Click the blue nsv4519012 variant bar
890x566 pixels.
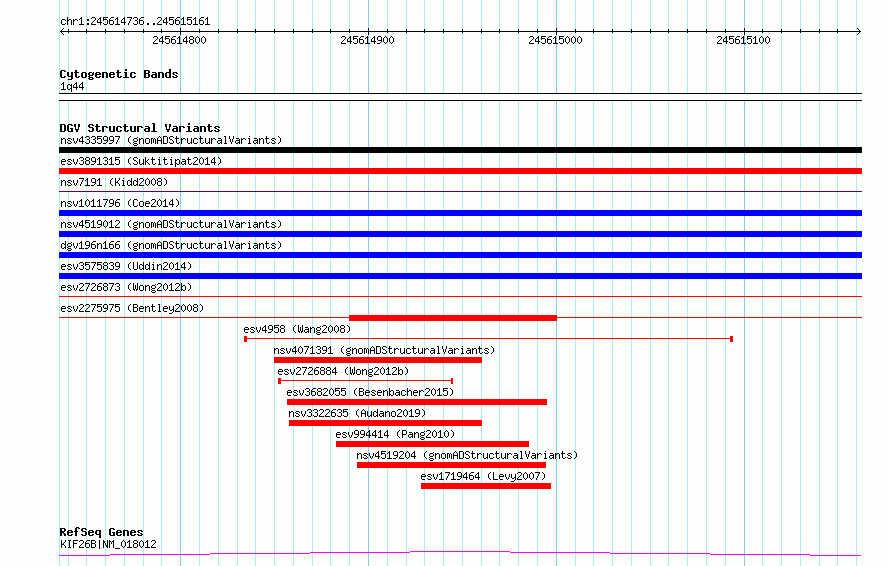coord(460,234)
